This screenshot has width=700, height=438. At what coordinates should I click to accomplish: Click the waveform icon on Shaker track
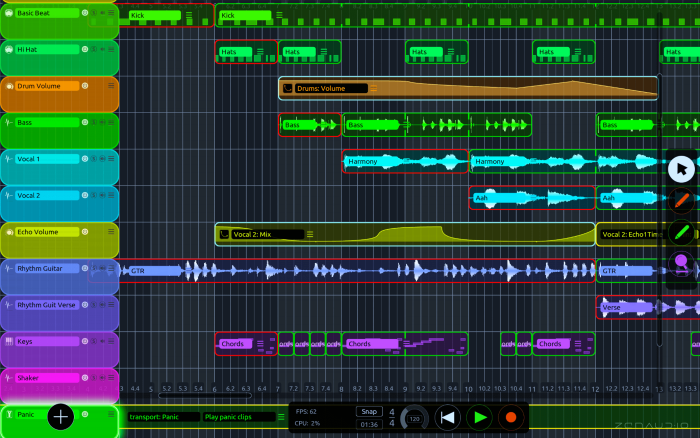coord(9,378)
